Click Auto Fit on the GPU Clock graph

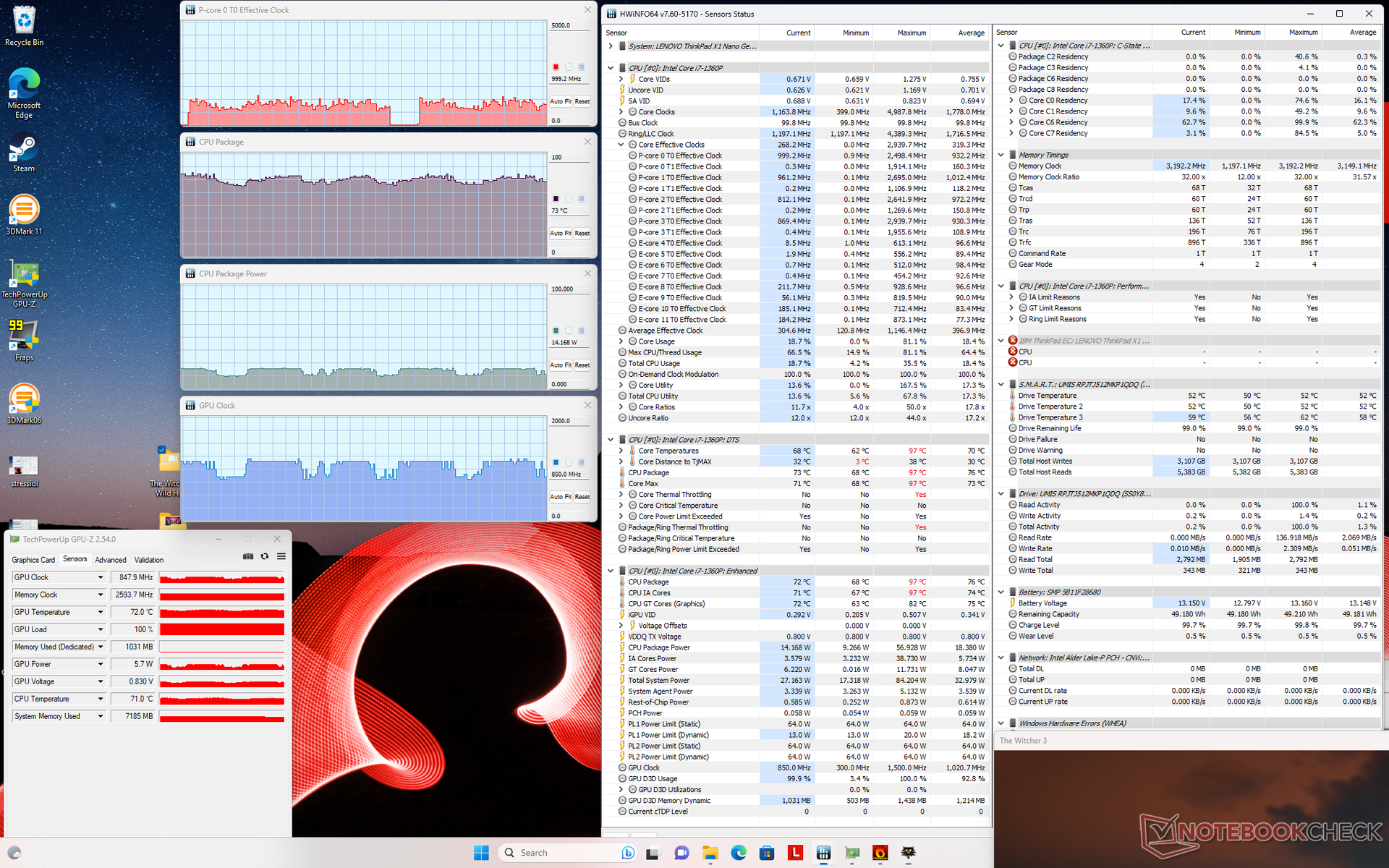[561, 497]
